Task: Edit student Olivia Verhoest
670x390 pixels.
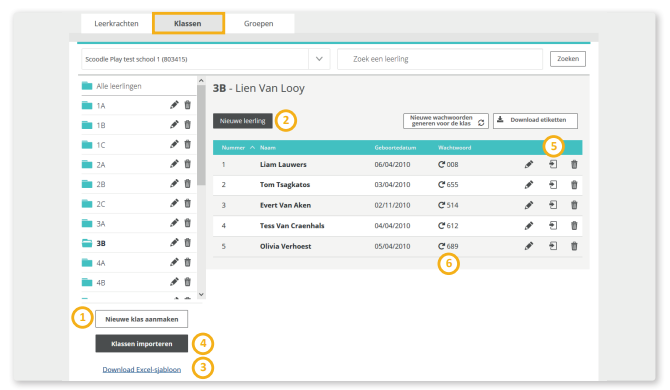Action: pyautogui.click(x=529, y=246)
